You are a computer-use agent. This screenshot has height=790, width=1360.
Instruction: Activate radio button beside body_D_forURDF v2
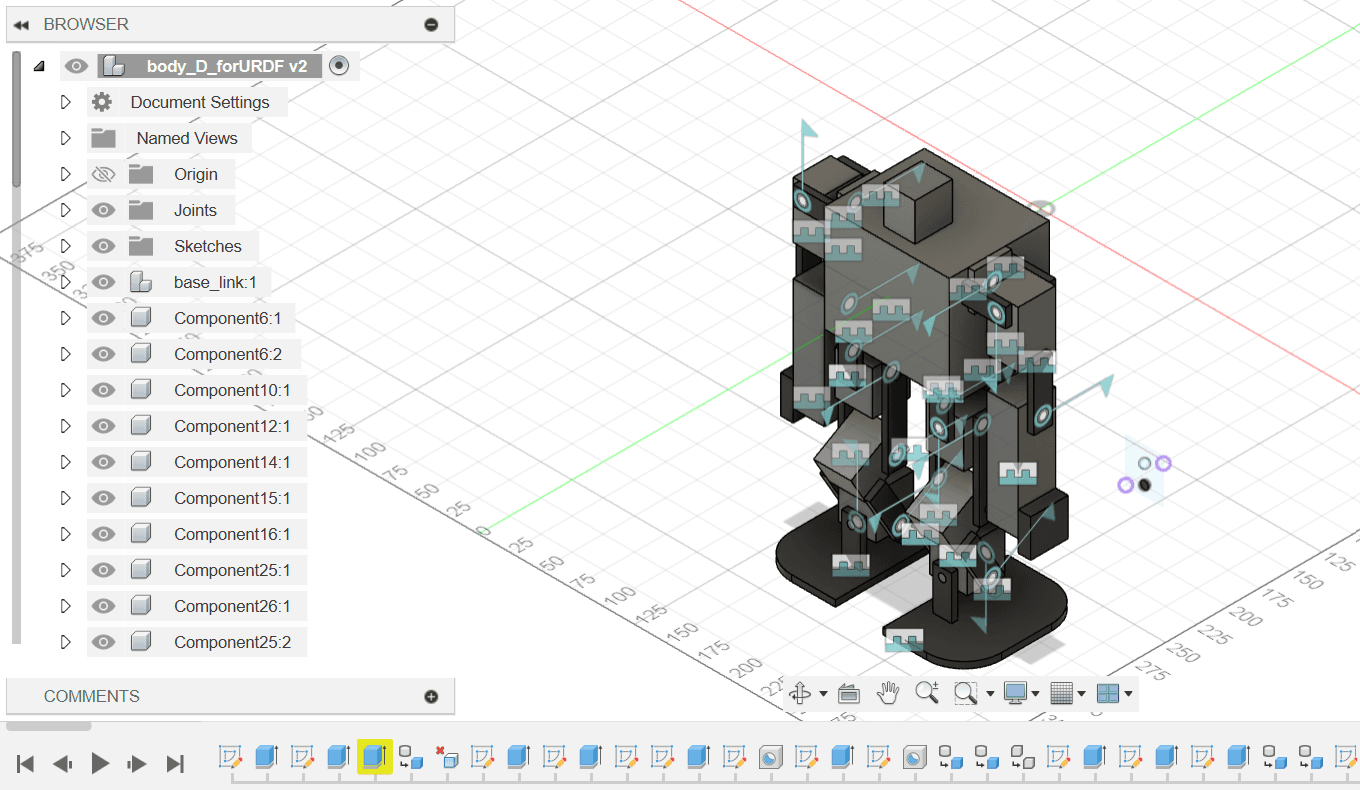(x=339, y=66)
